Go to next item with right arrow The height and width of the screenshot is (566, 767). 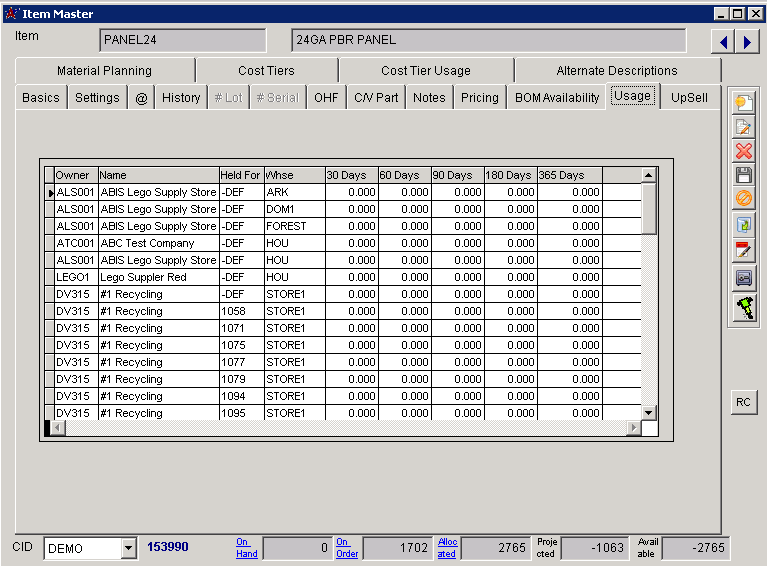[x=747, y=41]
